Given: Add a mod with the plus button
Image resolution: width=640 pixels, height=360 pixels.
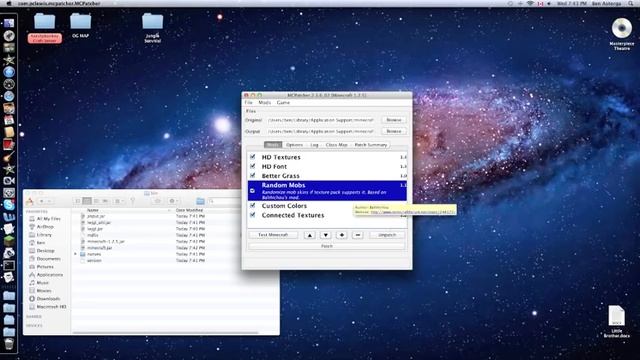Looking at the screenshot, I should click(x=342, y=235).
